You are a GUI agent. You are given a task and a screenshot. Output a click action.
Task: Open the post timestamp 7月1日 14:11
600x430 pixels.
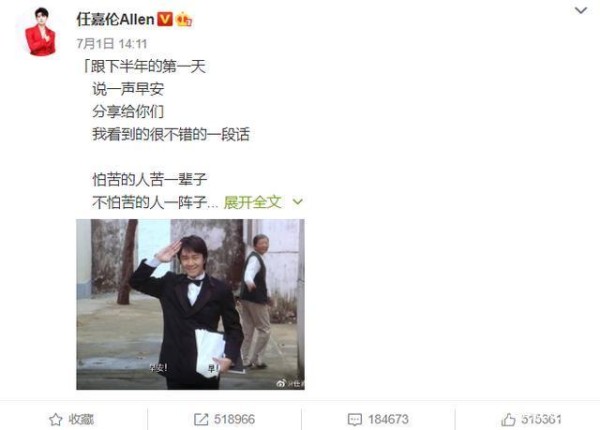point(112,44)
